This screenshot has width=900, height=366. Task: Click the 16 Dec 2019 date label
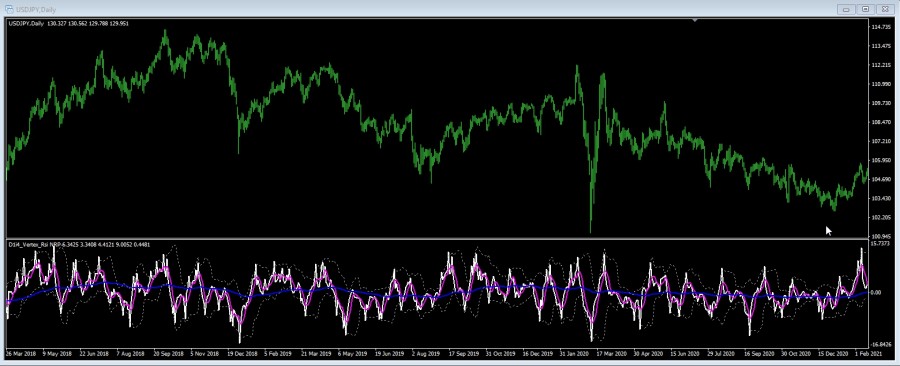point(537,354)
